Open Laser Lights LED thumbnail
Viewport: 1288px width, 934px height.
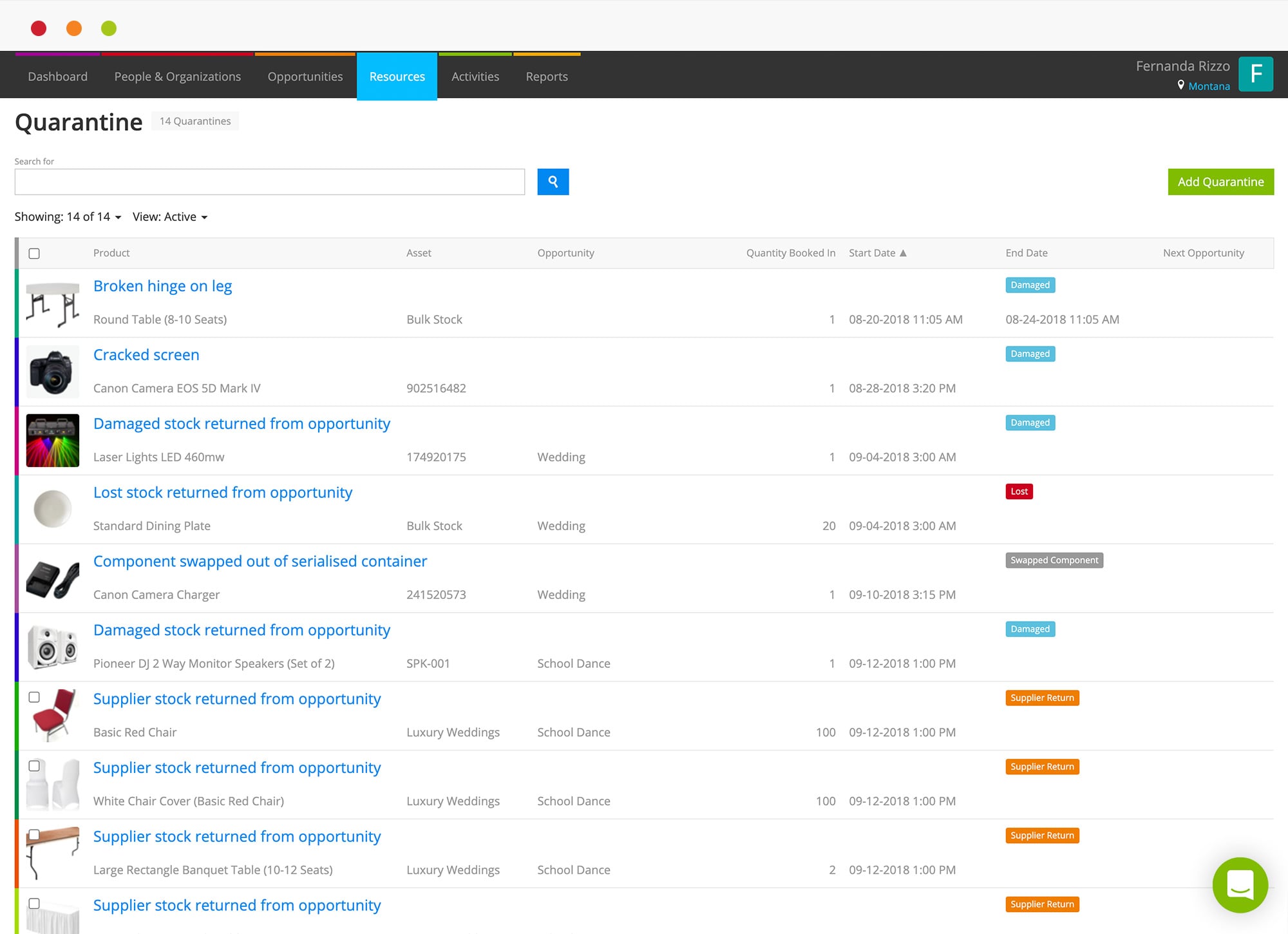coord(53,441)
